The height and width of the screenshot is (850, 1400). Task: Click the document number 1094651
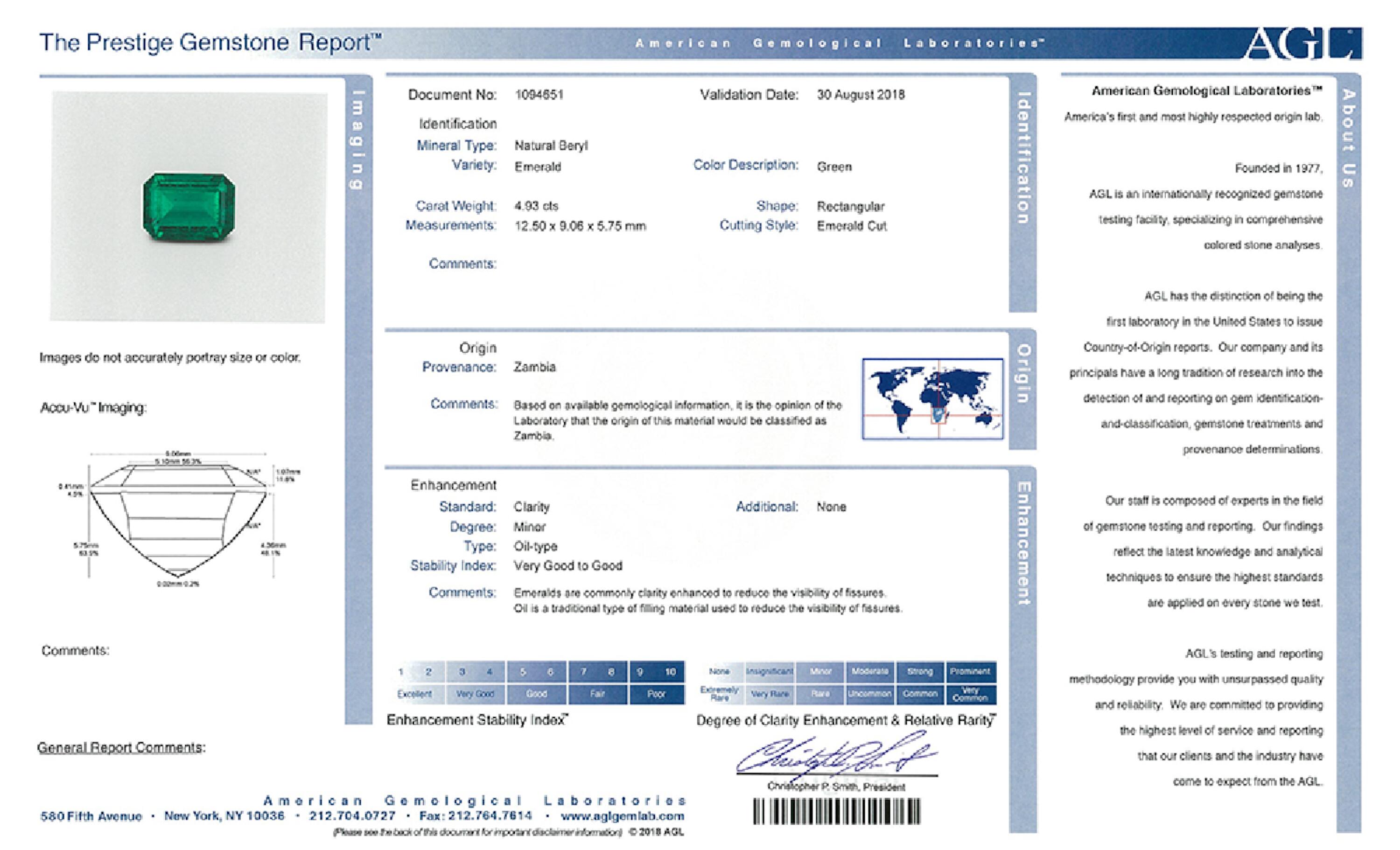point(539,95)
